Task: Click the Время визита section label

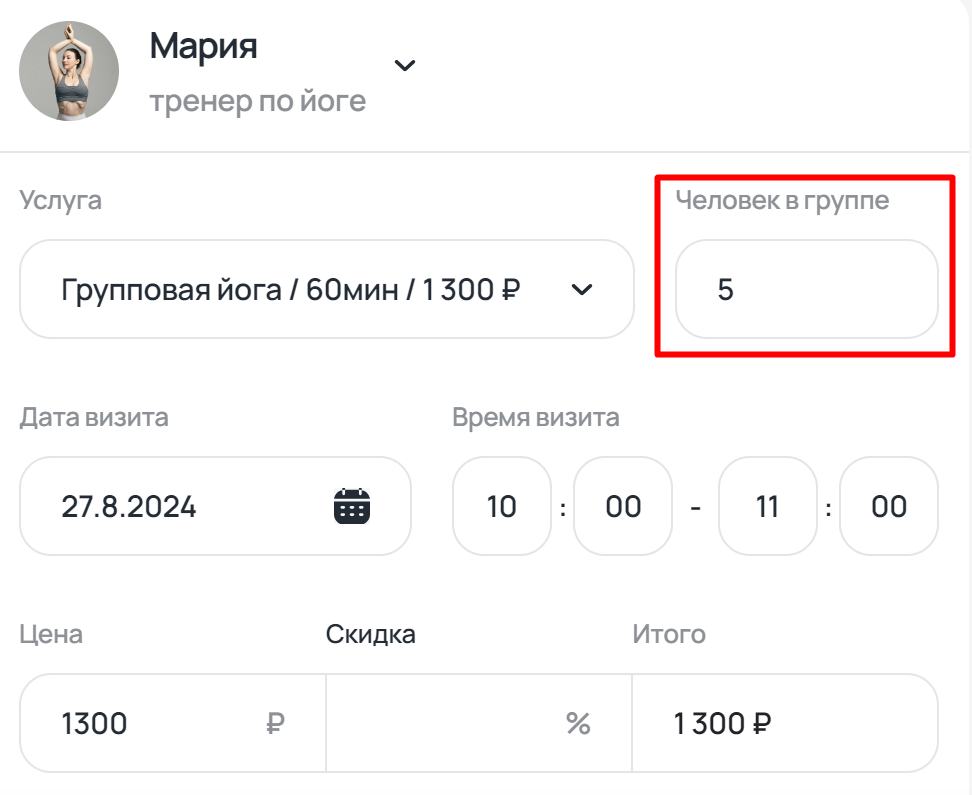Action: pyautogui.click(x=534, y=417)
